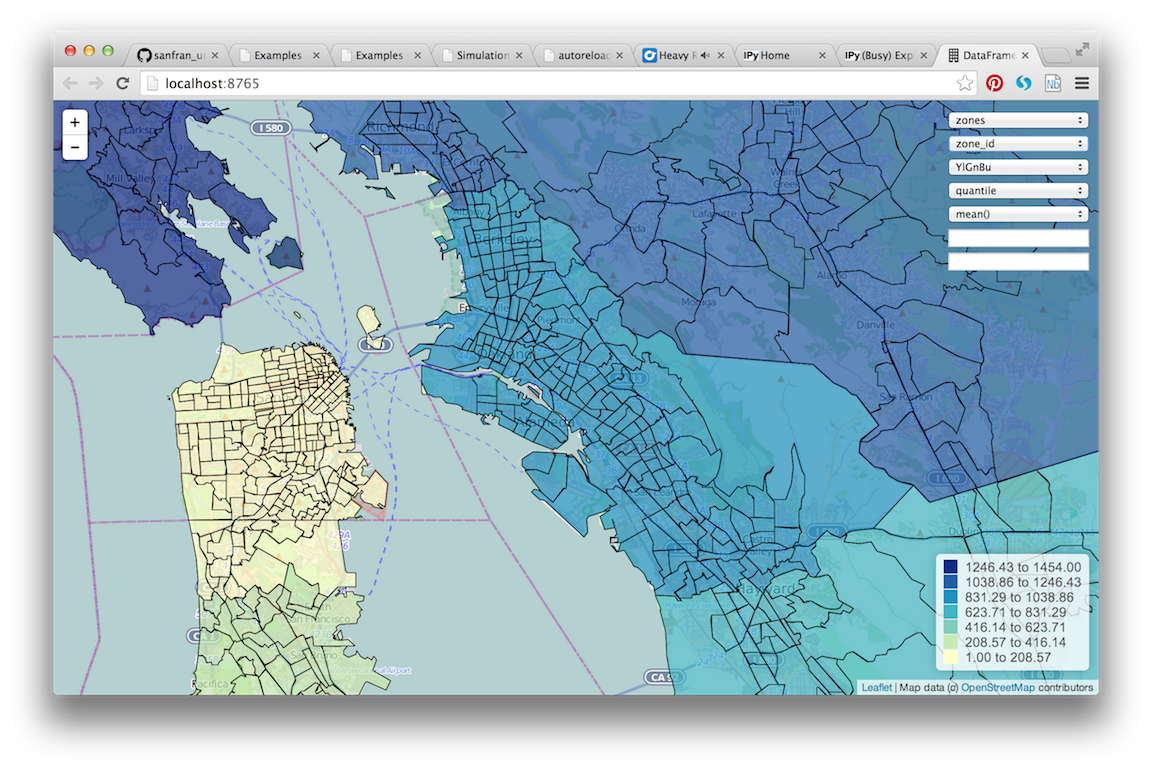Zoom in on the map

pos(74,121)
